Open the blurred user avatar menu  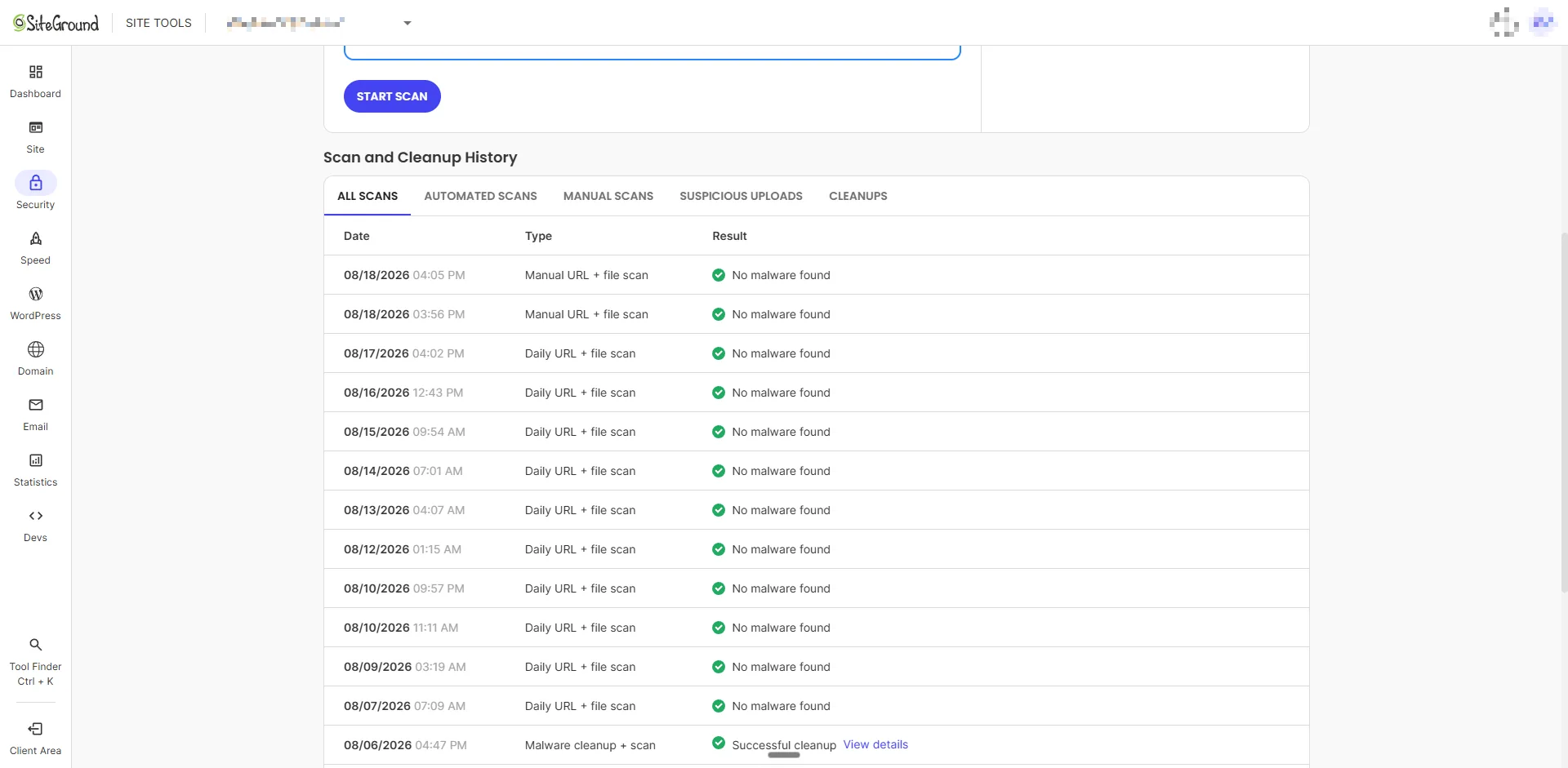point(1543,22)
